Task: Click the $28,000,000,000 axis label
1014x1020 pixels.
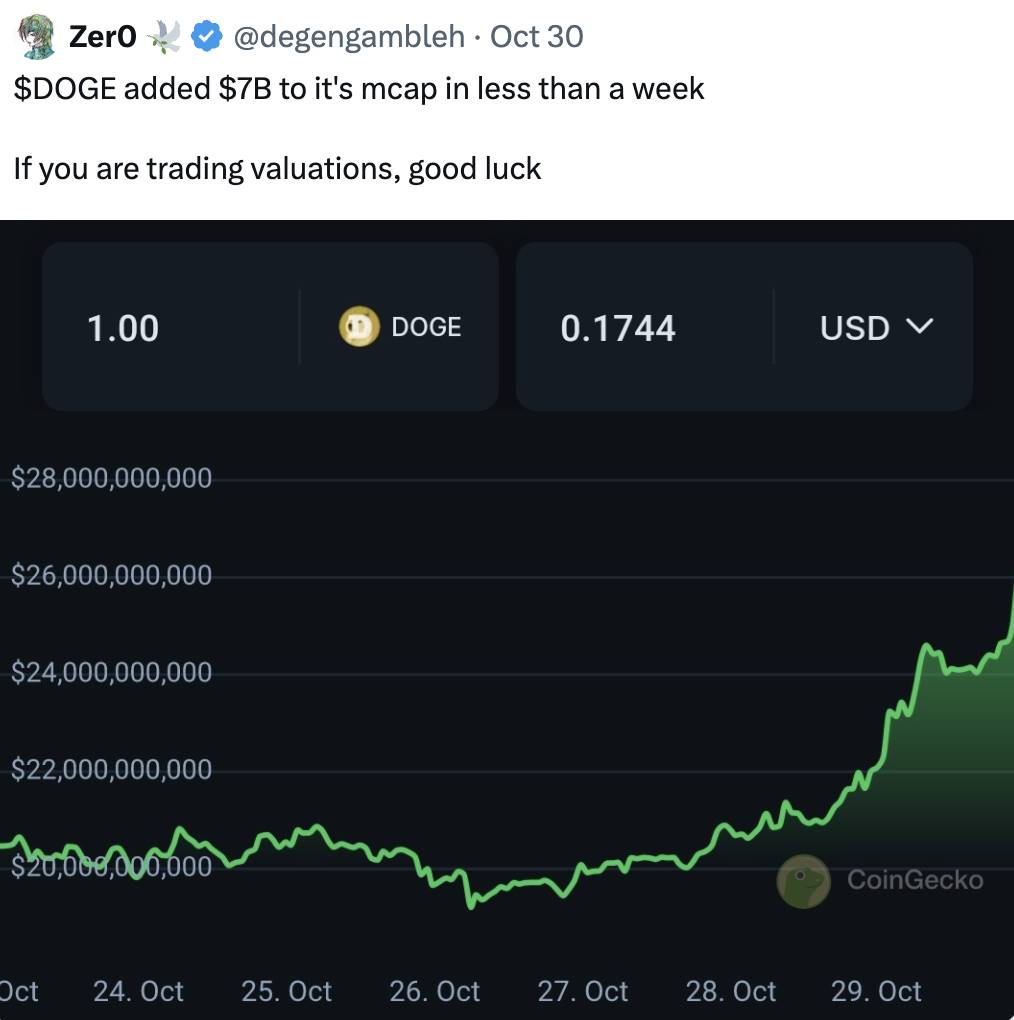Action: tap(112, 478)
